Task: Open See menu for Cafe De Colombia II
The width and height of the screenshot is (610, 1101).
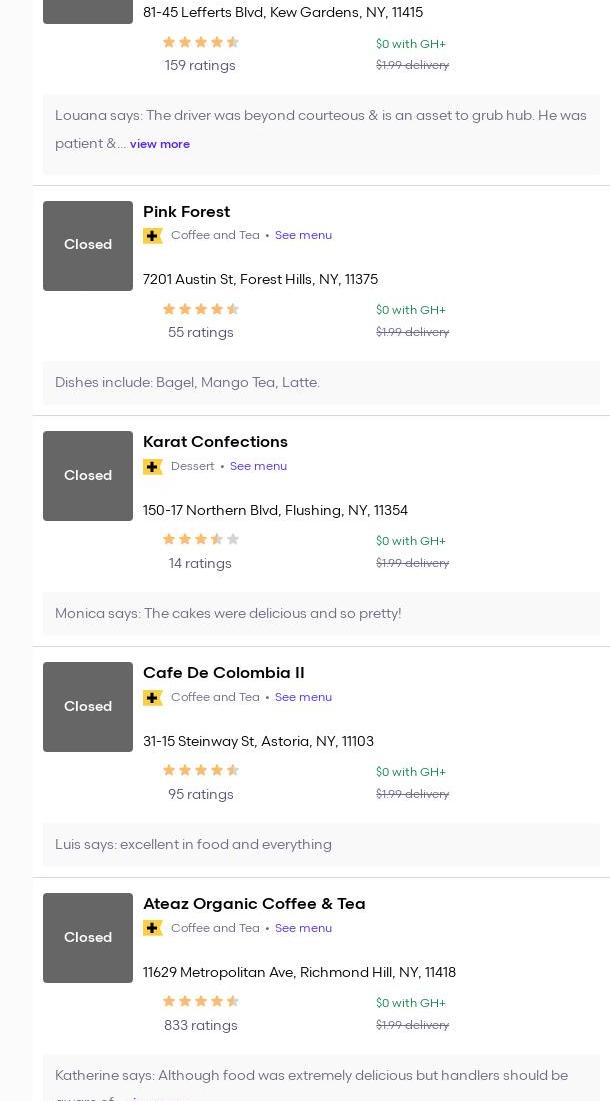Action: 303,698
